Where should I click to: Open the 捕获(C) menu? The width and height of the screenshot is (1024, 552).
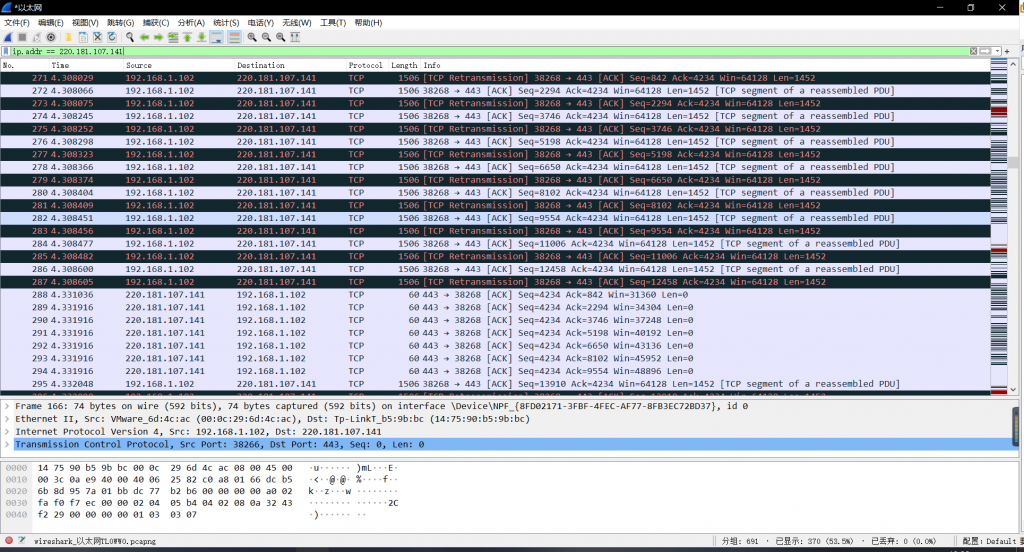[x=156, y=23]
